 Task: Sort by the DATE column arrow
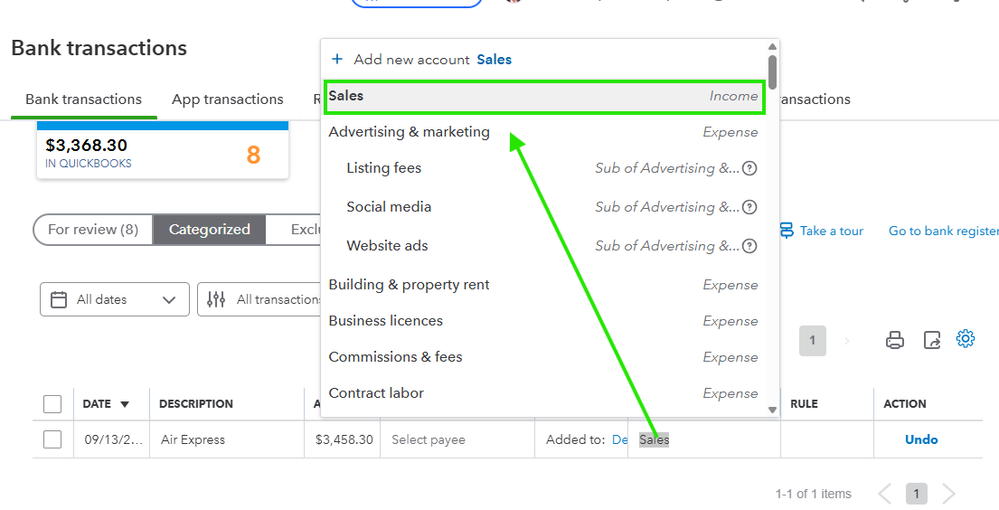coord(125,405)
